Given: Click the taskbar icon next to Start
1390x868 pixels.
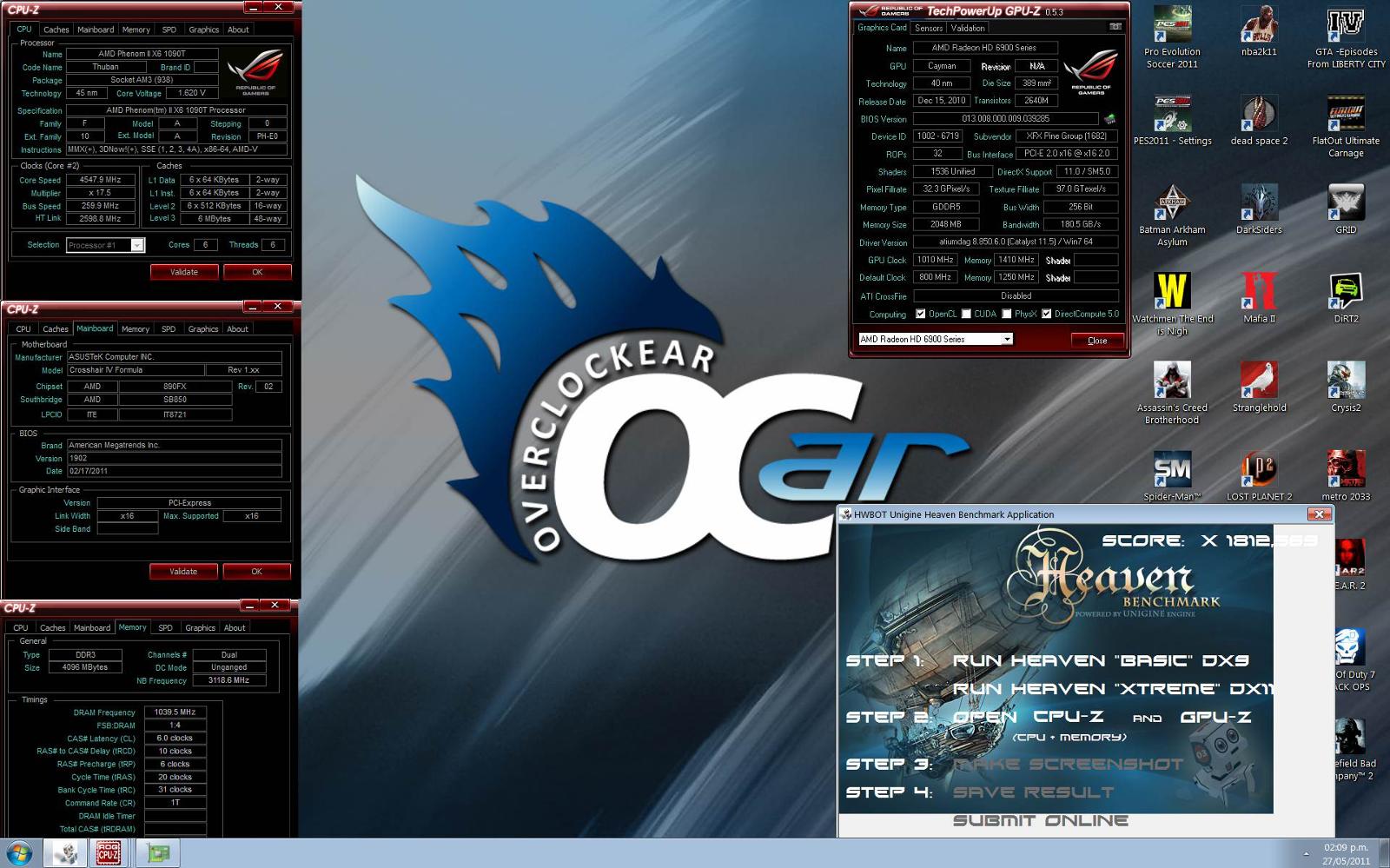Looking at the screenshot, I should [x=64, y=852].
